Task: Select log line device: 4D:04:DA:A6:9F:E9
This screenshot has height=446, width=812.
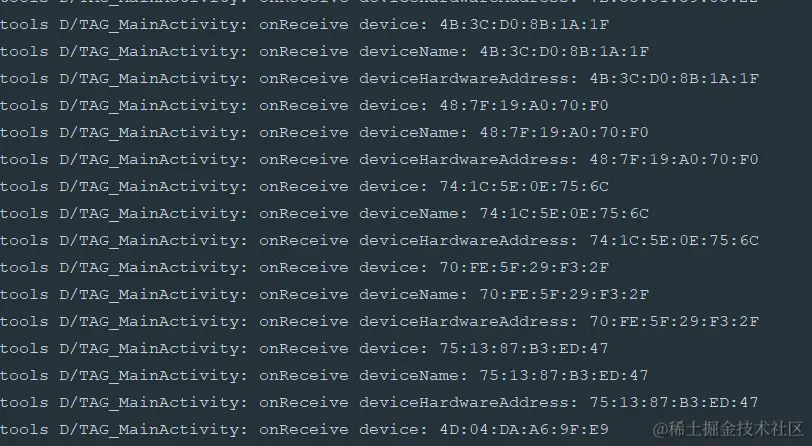Action: (304, 429)
